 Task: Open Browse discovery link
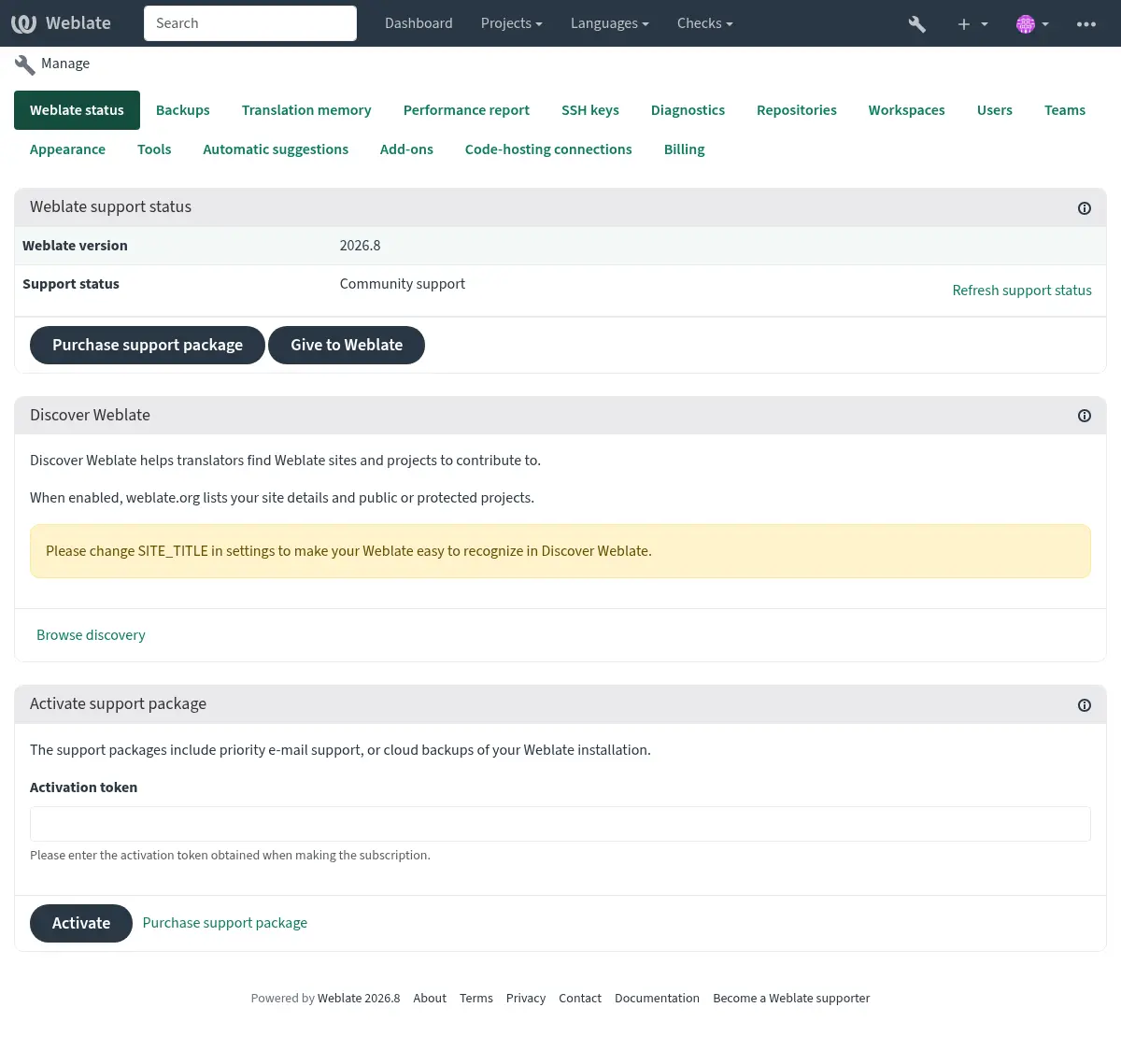click(x=91, y=635)
